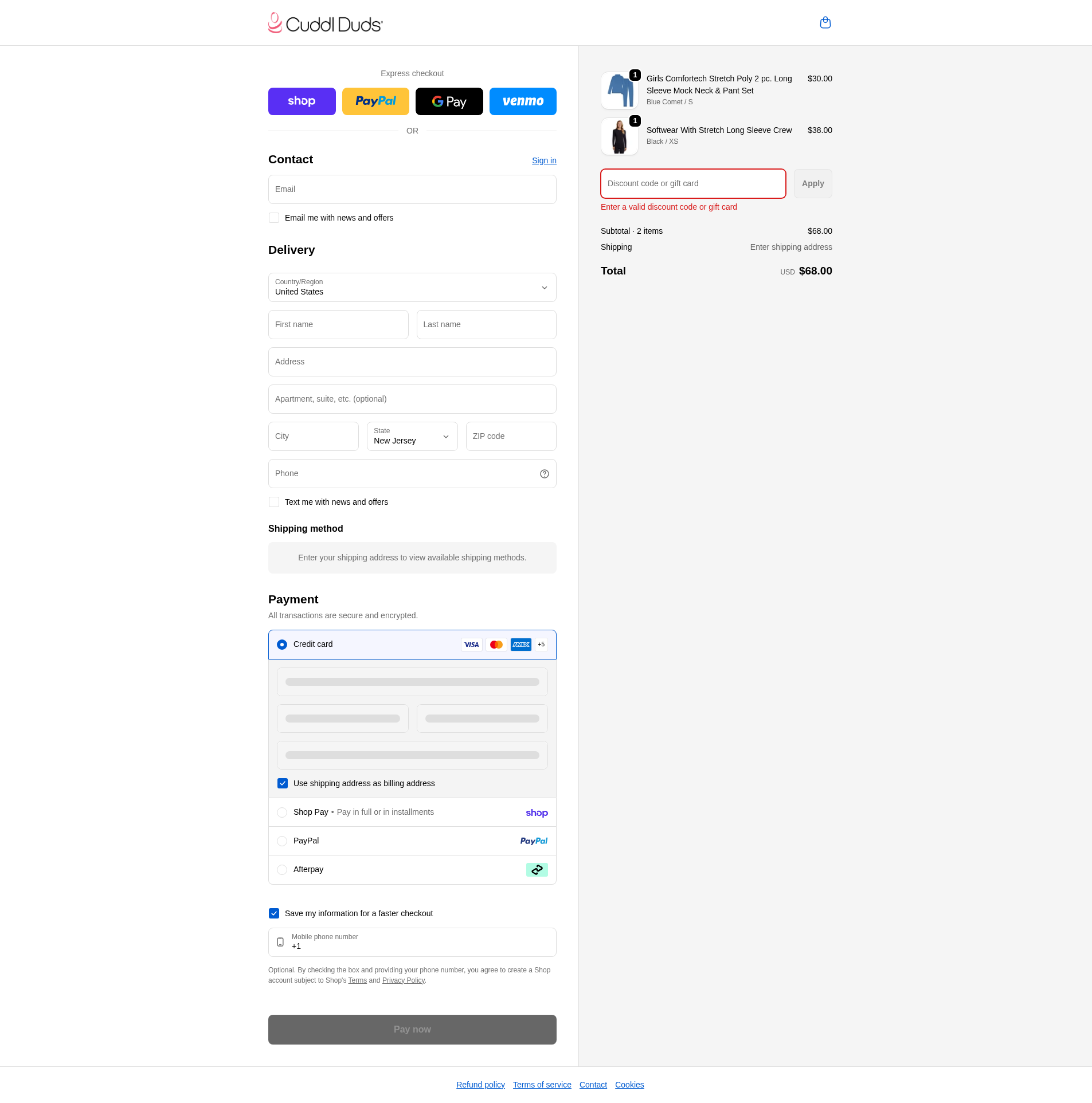Pay with Shop Pay express button

pyautogui.click(x=302, y=101)
